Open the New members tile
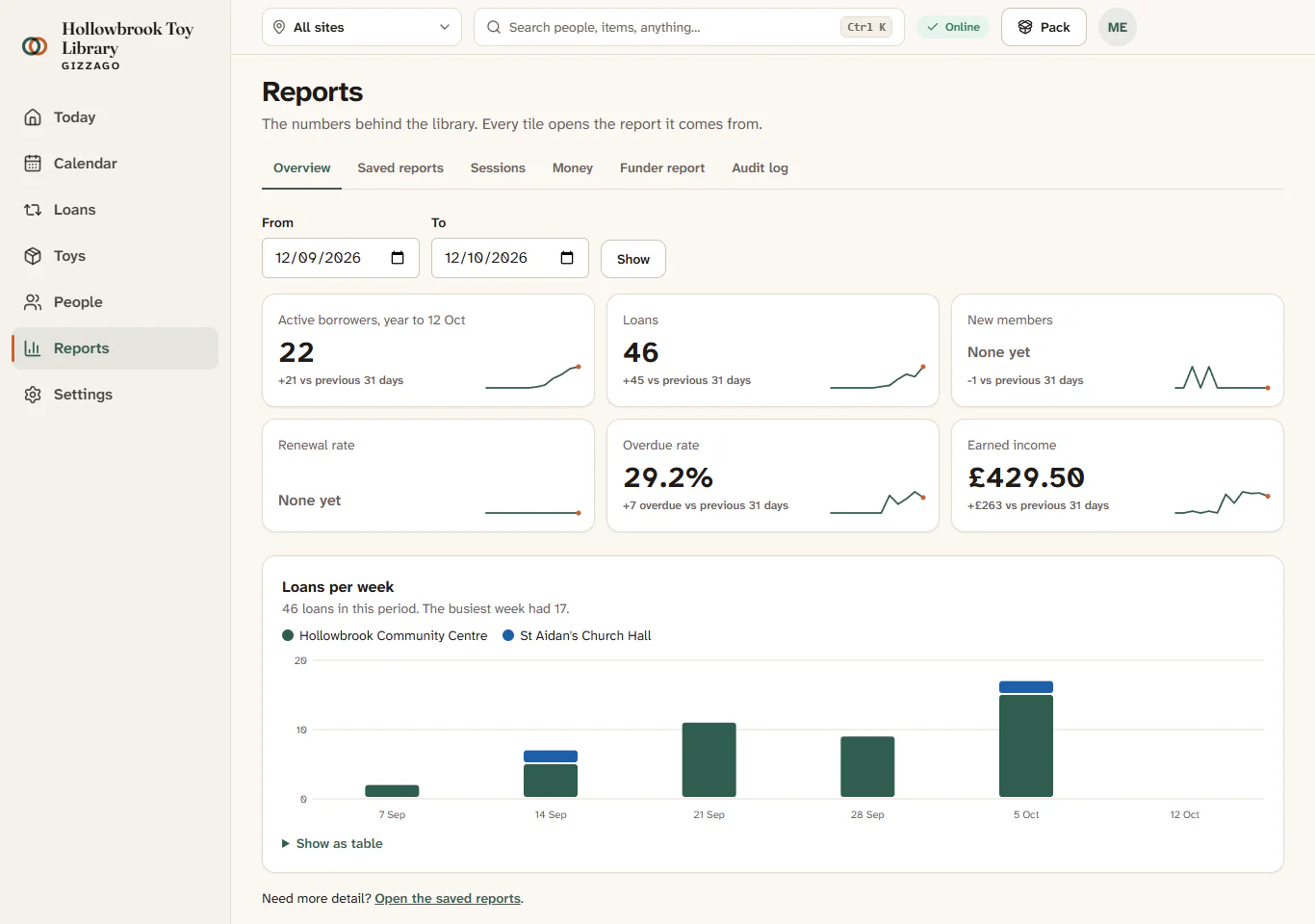1315x924 pixels. [1118, 350]
